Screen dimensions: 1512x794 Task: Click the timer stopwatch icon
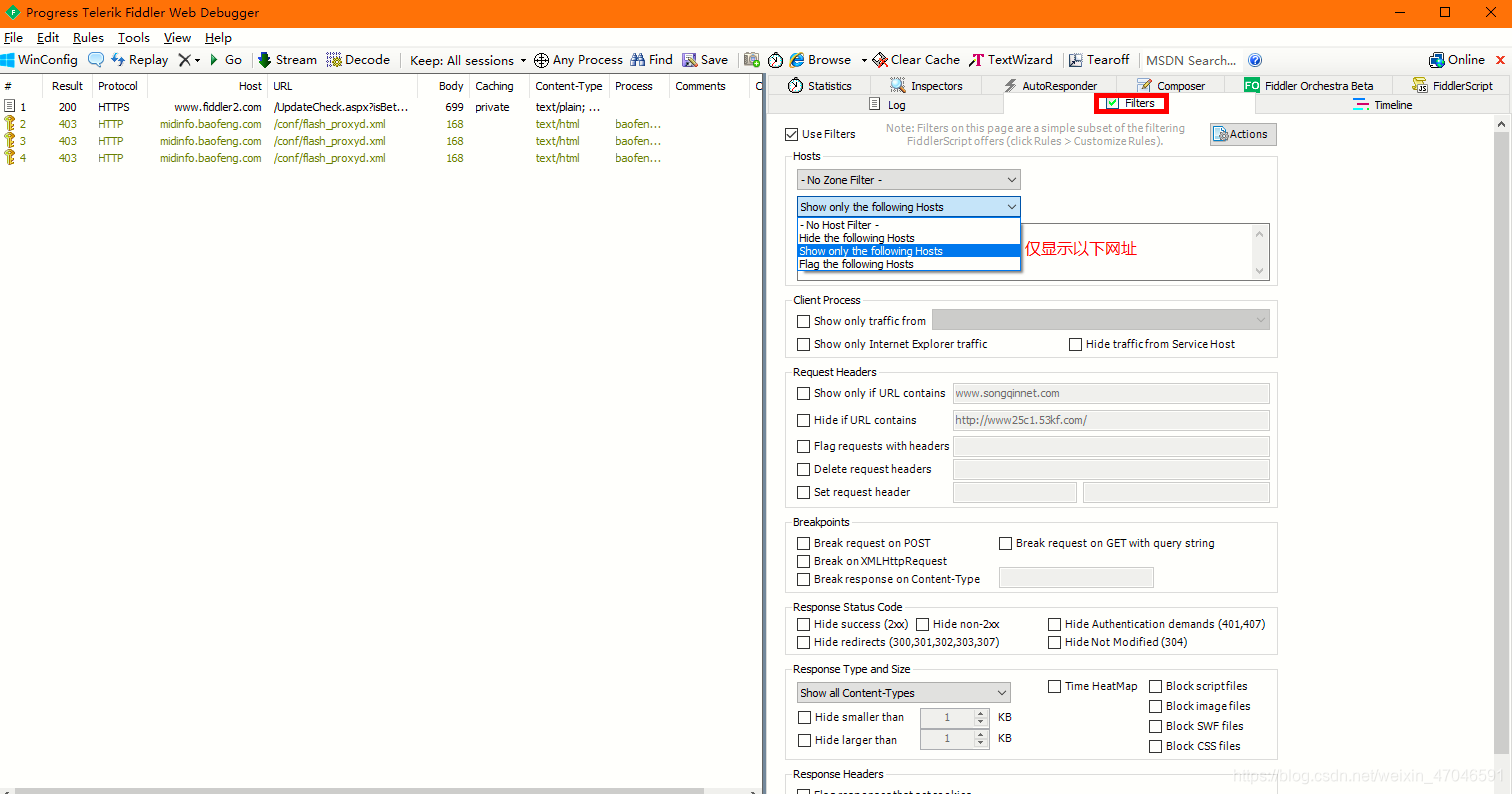(775, 60)
